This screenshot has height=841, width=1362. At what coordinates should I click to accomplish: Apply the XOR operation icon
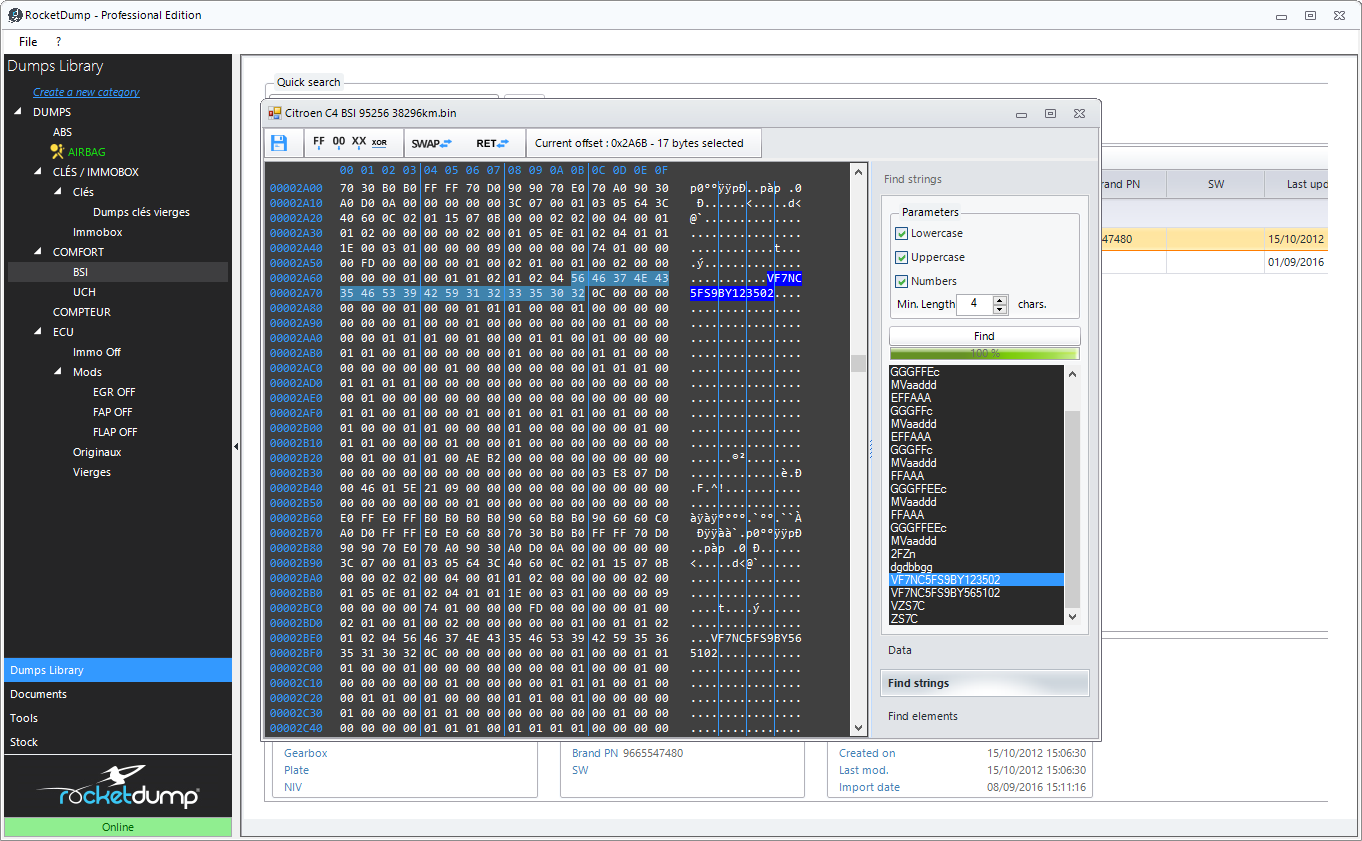point(380,143)
